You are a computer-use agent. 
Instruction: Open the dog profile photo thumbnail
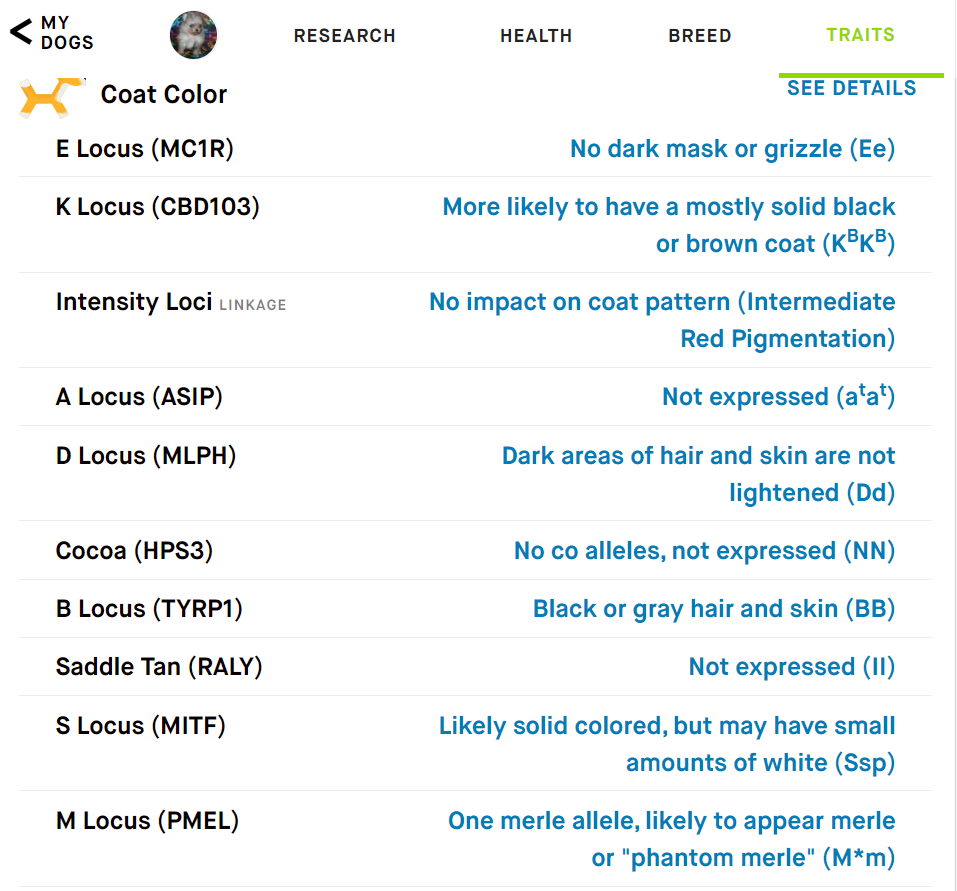[193, 35]
